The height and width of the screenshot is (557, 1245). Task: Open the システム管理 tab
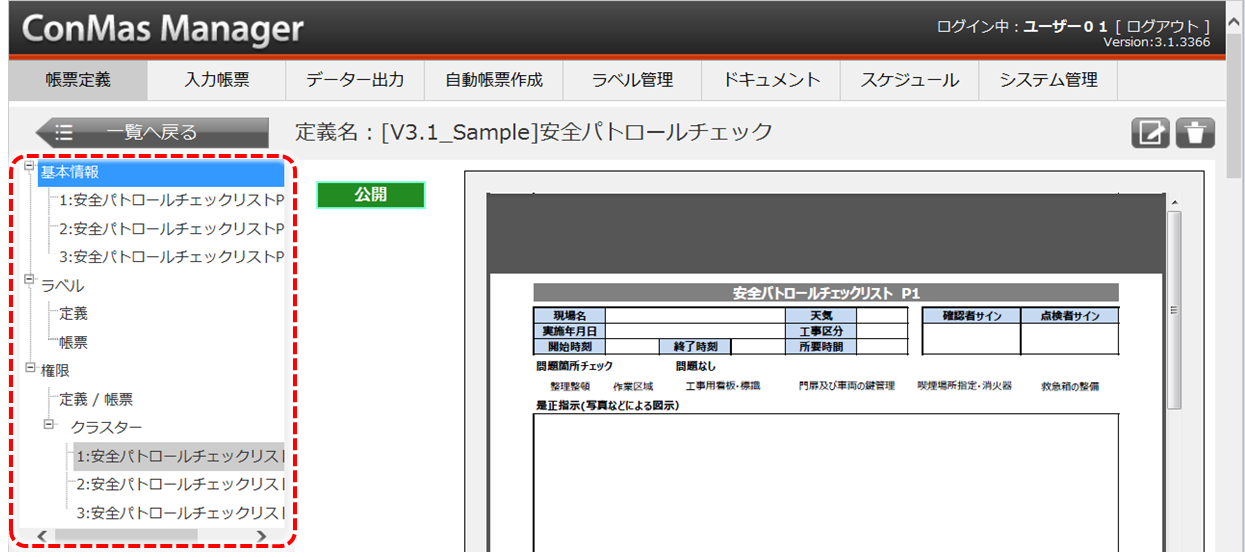point(1048,80)
